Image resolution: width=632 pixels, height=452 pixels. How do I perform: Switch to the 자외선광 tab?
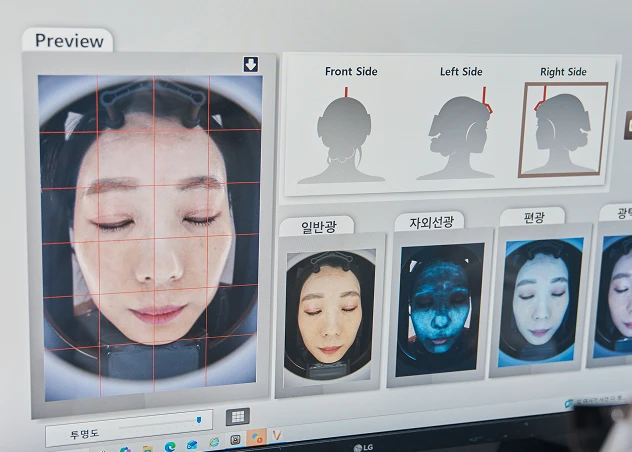430,222
